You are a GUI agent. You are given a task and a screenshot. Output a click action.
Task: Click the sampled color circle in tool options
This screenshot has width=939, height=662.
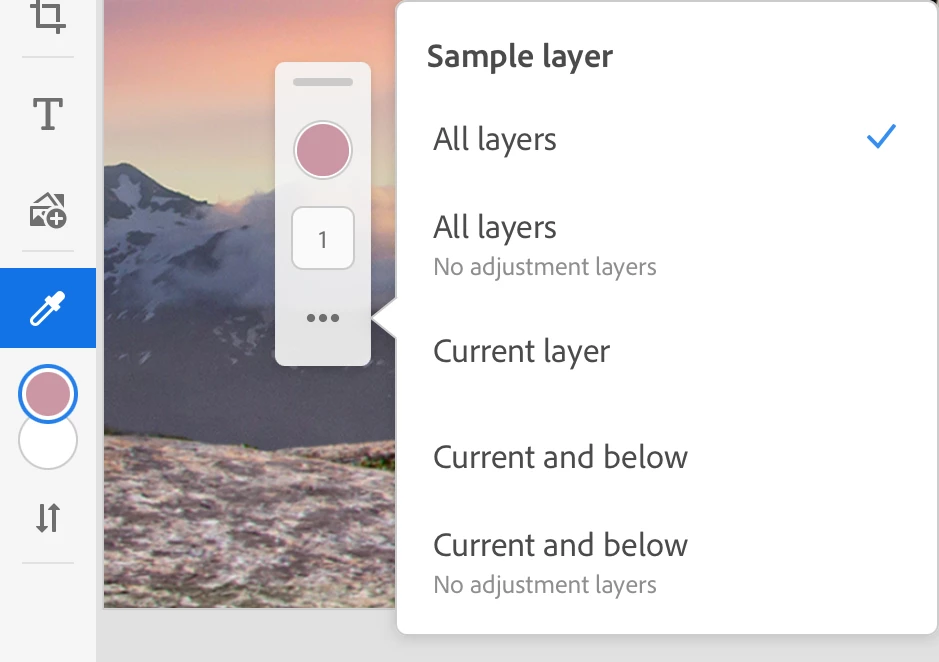pyautogui.click(x=323, y=150)
